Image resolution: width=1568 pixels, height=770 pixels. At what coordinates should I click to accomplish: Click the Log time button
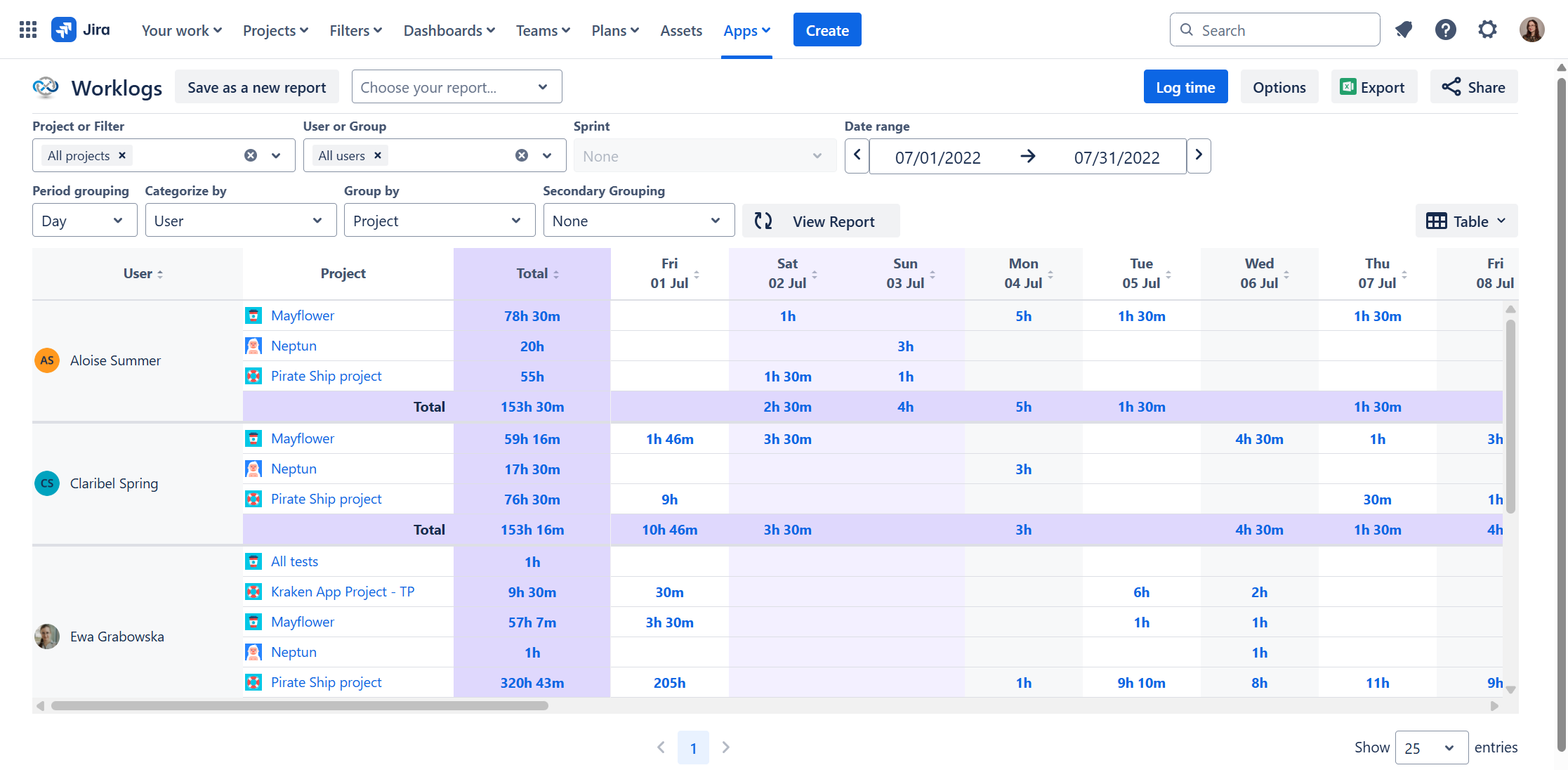pyautogui.click(x=1185, y=87)
